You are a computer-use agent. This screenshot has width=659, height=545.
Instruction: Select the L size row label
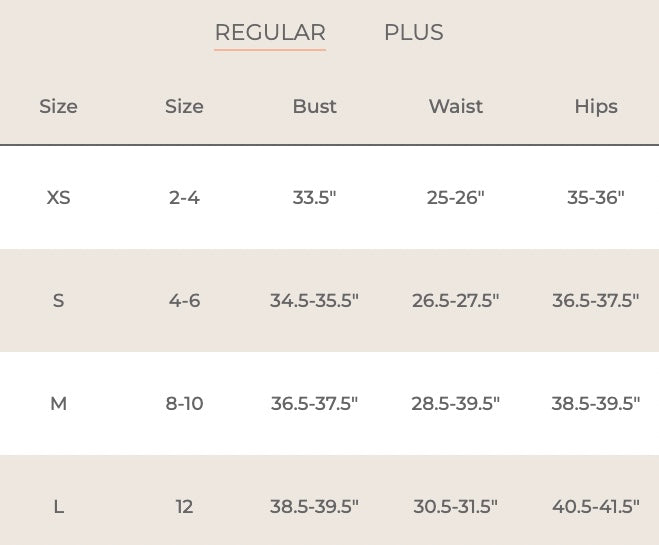(58, 507)
